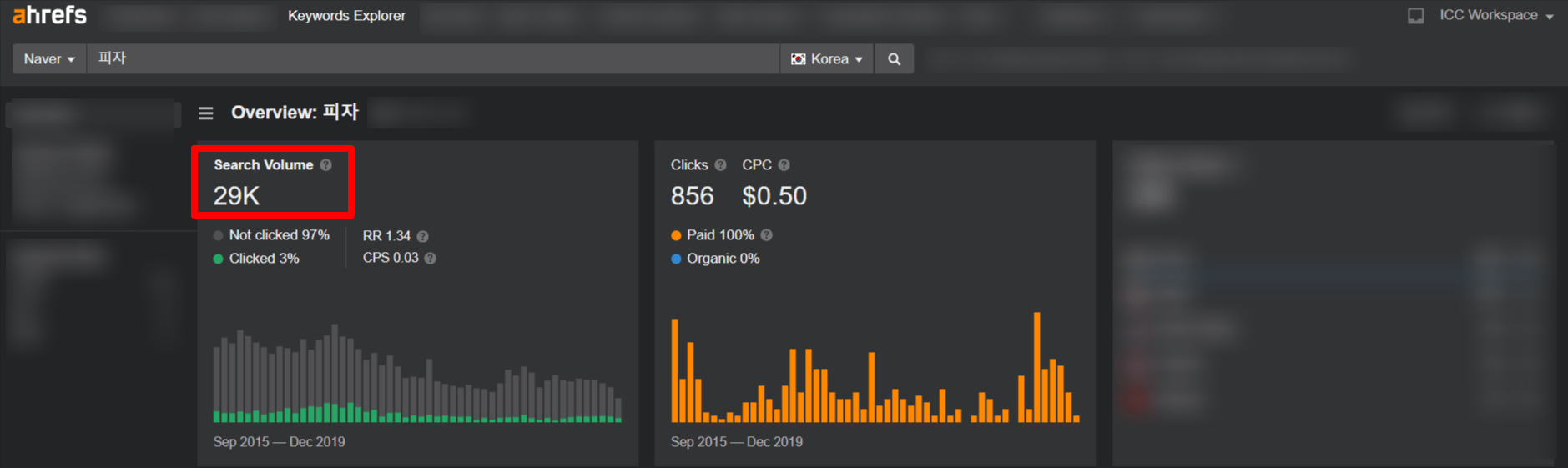The image size is (1568, 468).
Task: Click the help icon next to RR 1.34
Action: point(423,236)
